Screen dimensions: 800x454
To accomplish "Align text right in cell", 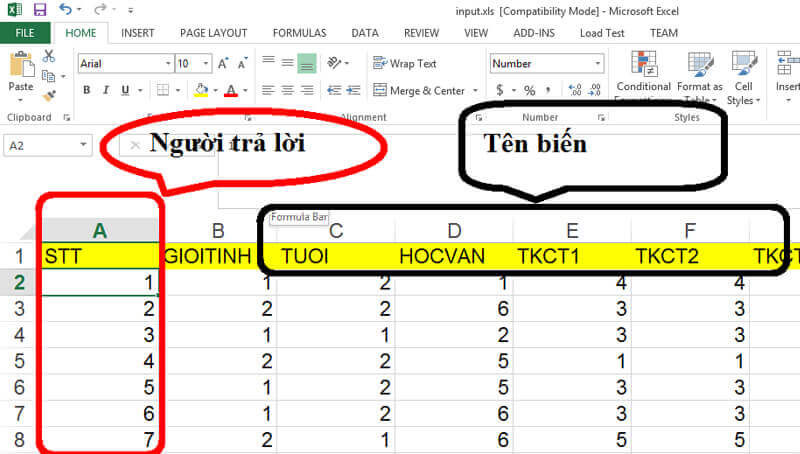I will pyautogui.click(x=307, y=90).
